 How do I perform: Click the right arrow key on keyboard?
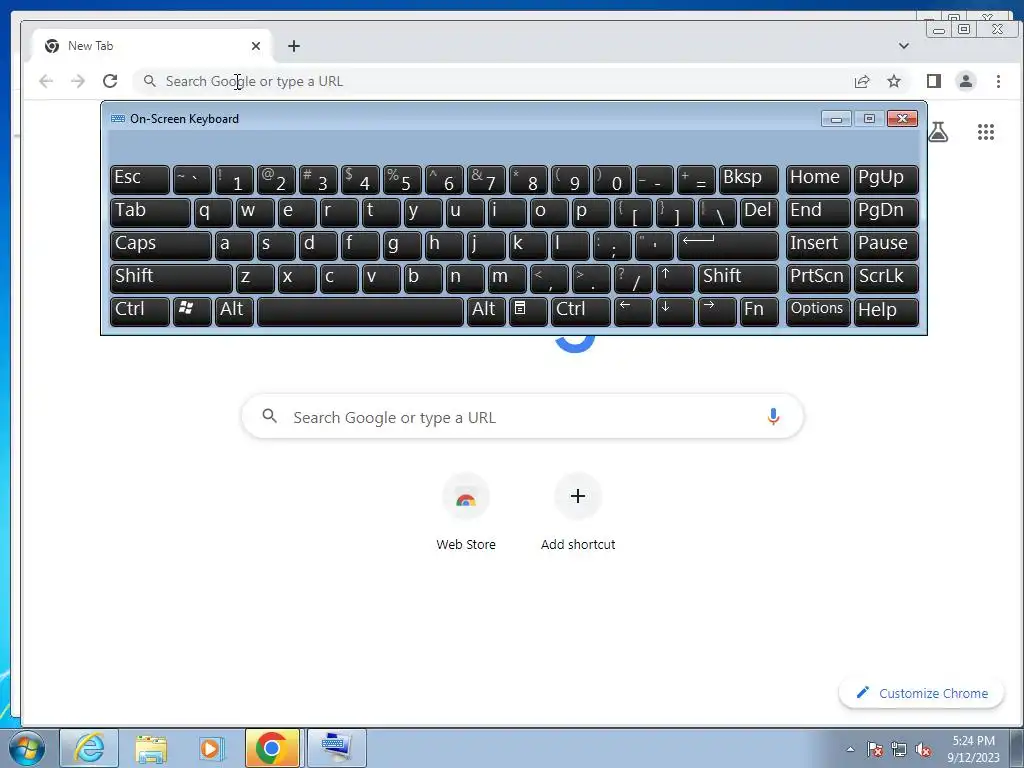[x=716, y=311]
